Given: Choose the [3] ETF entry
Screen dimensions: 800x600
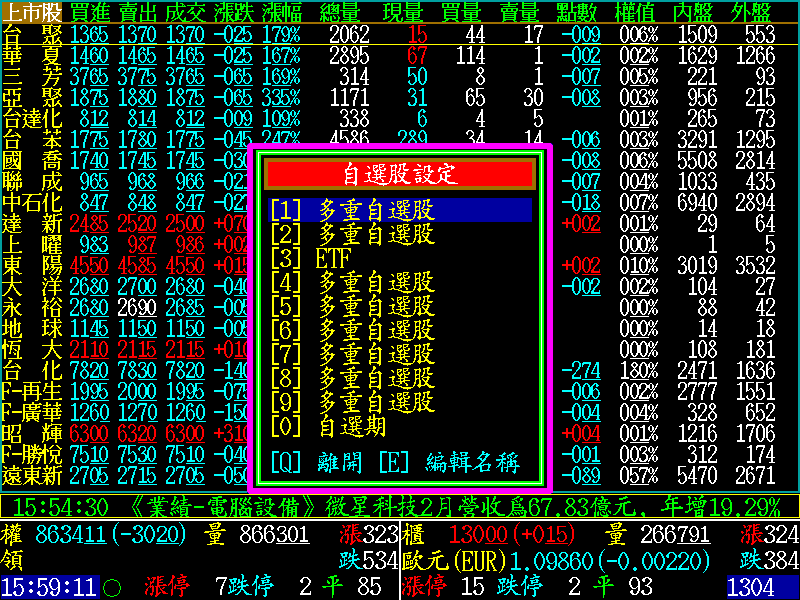Looking at the screenshot, I should click(400, 258).
